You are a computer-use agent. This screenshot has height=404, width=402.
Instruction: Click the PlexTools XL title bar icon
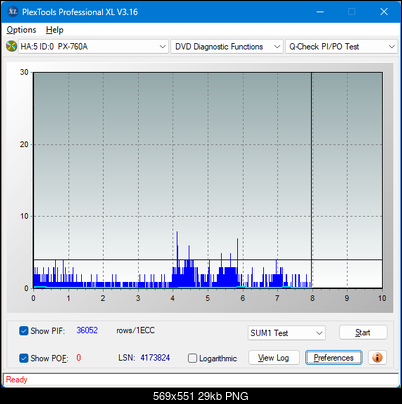(x=12, y=12)
